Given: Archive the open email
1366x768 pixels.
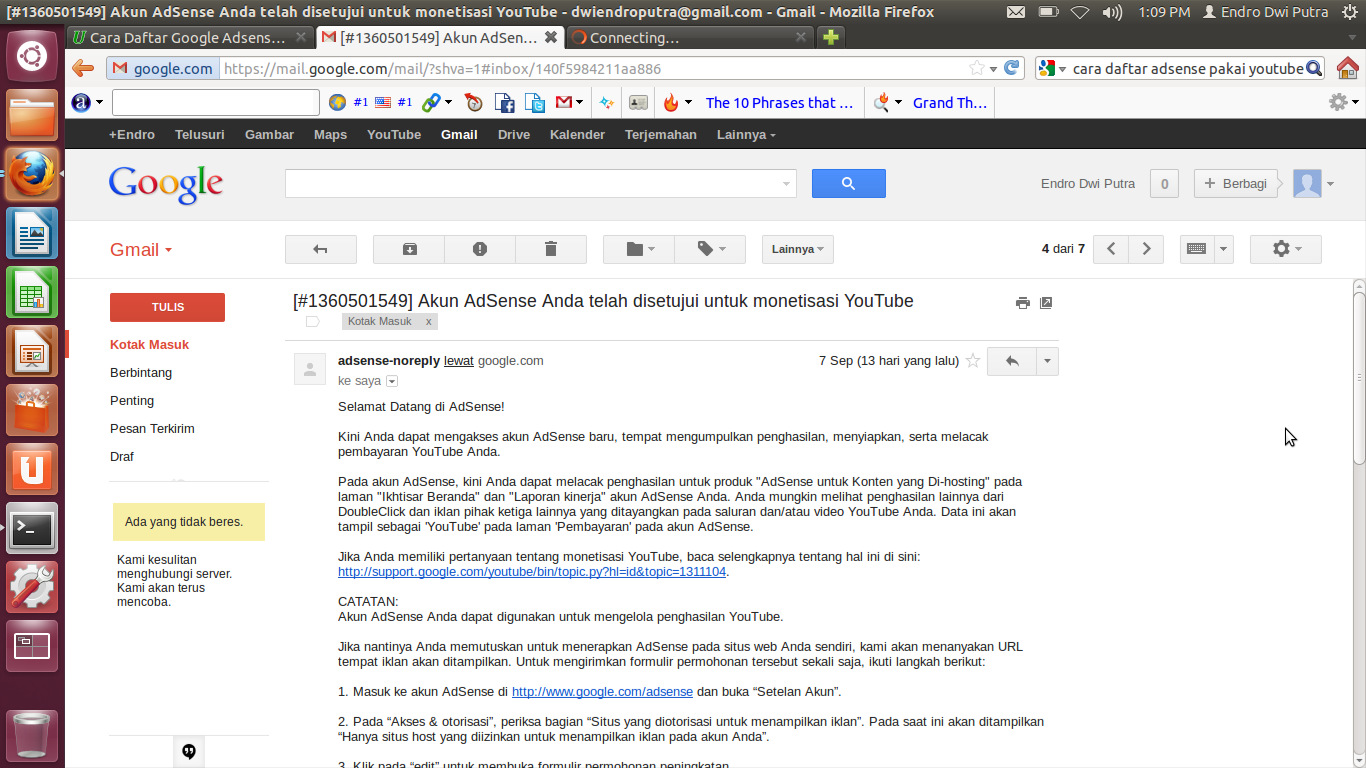Looking at the screenshot, I should click(408, 249).
